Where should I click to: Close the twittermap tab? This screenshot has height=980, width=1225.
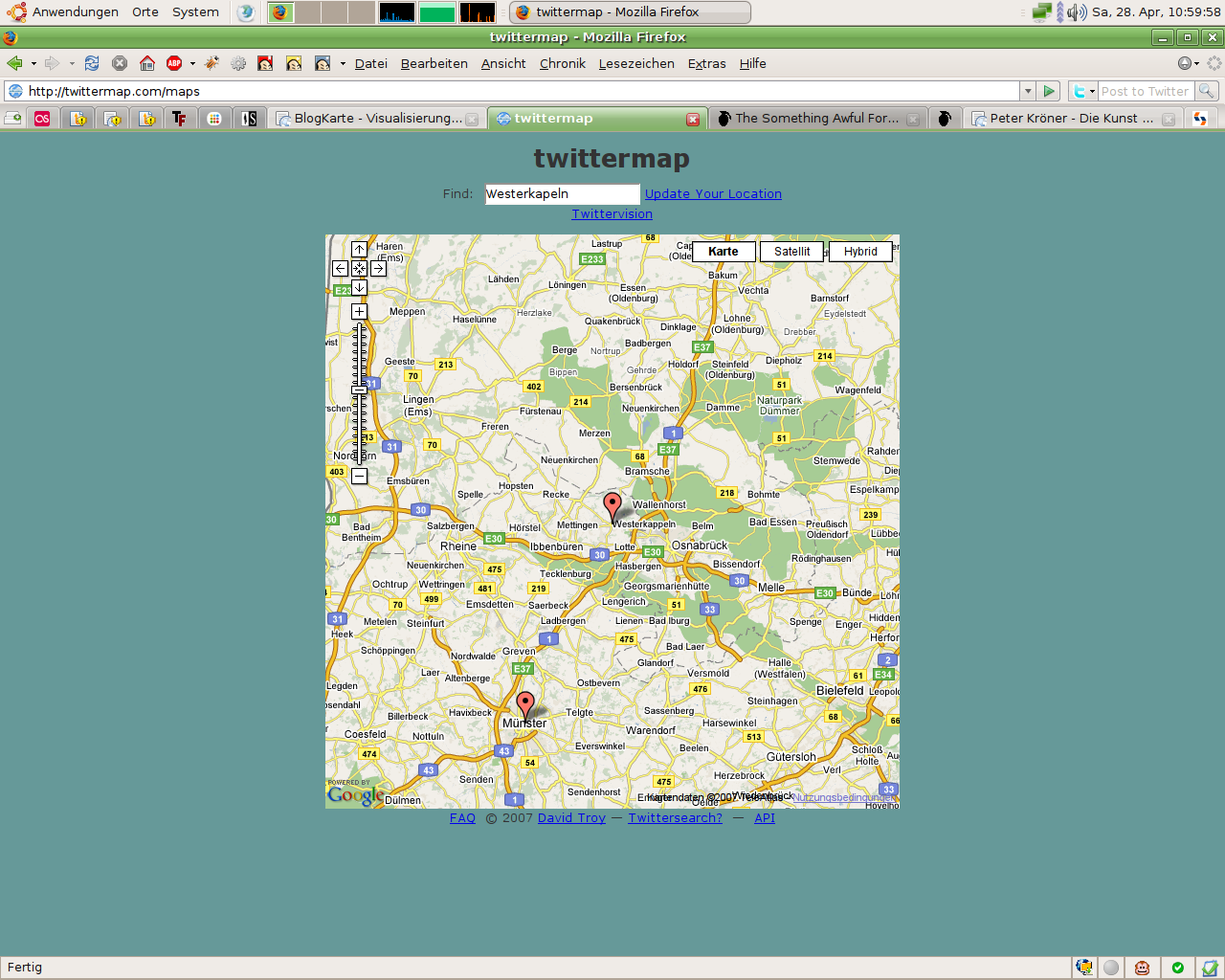pyautogui.click(x=693, y=119)
